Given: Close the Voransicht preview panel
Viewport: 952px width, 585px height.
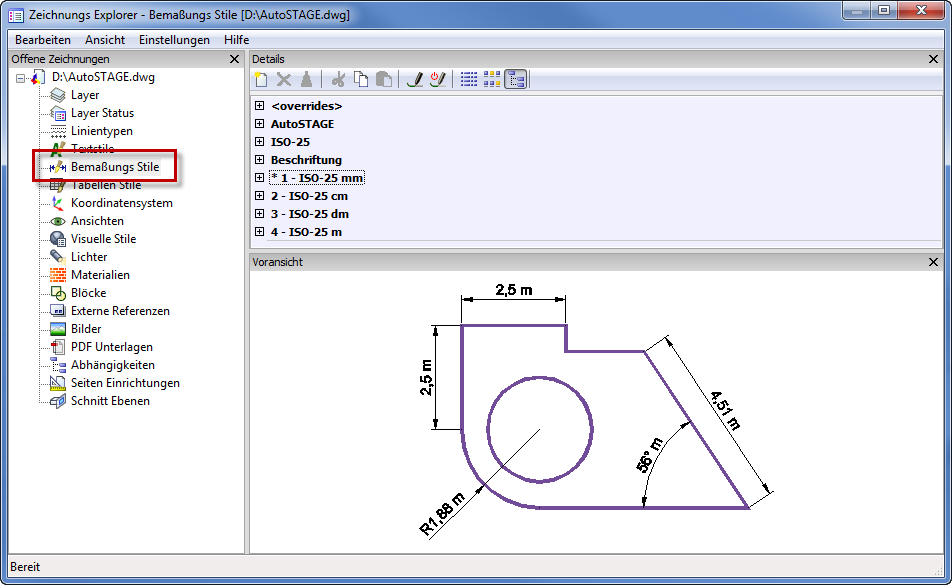Looking at the screenshot, I should point(934,262).
